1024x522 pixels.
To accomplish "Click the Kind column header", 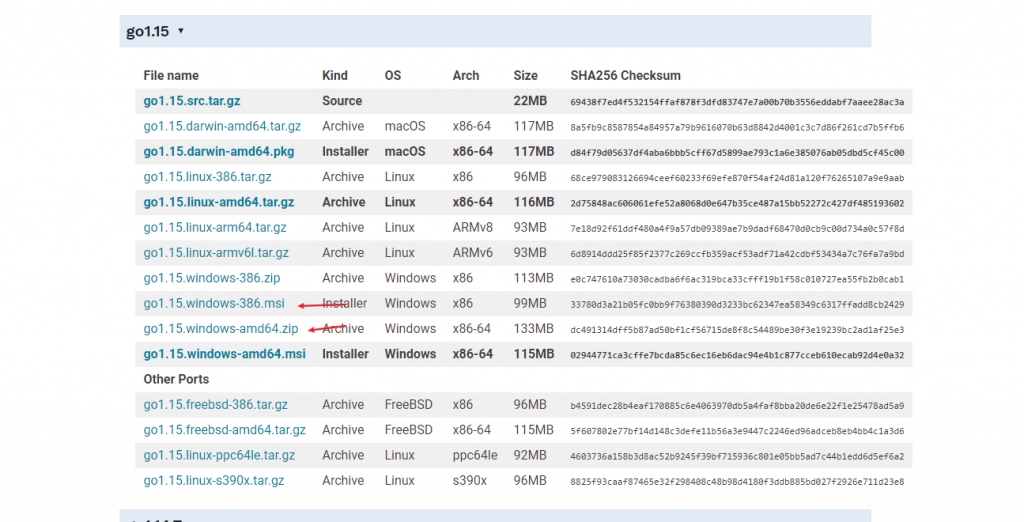I will 335,76.
